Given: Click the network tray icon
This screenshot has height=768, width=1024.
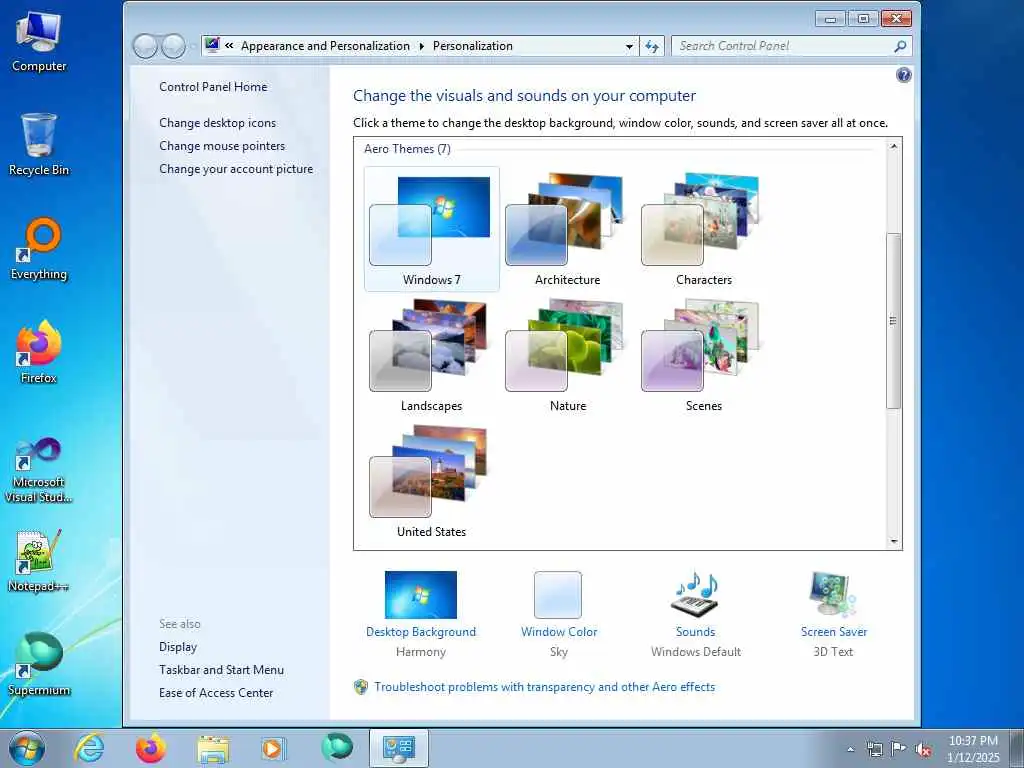Looking at the screenshot, I should (874, 749).
